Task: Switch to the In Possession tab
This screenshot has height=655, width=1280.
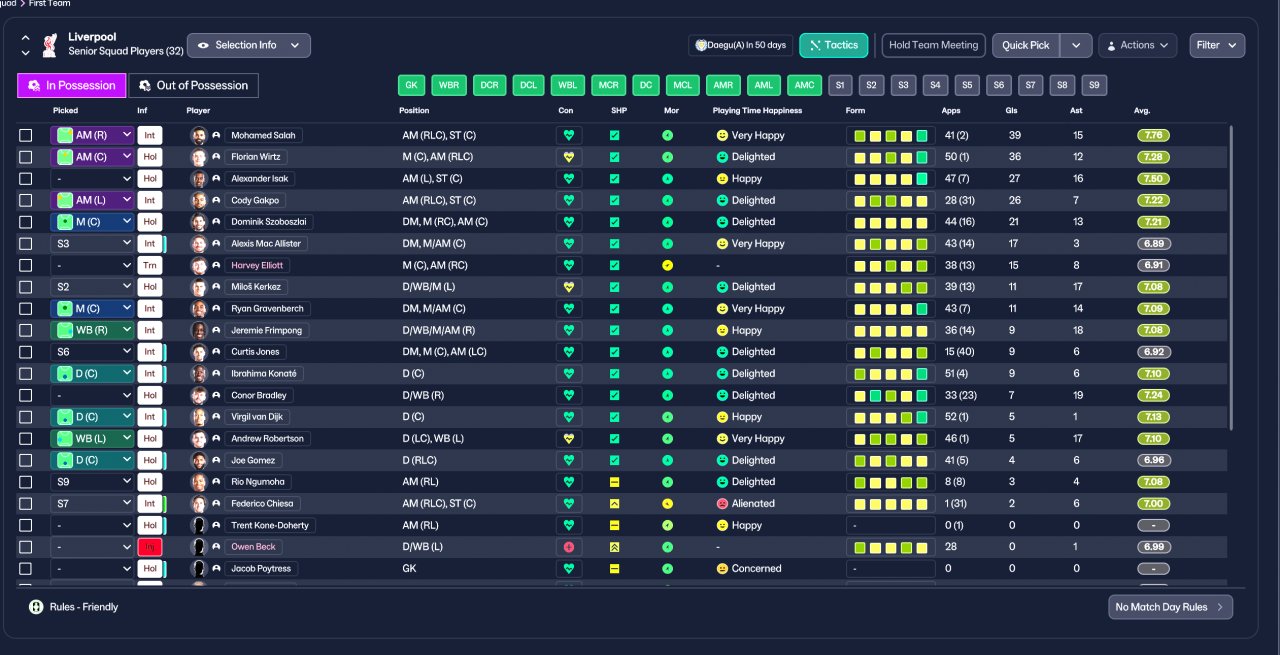Action: point(73,85)
